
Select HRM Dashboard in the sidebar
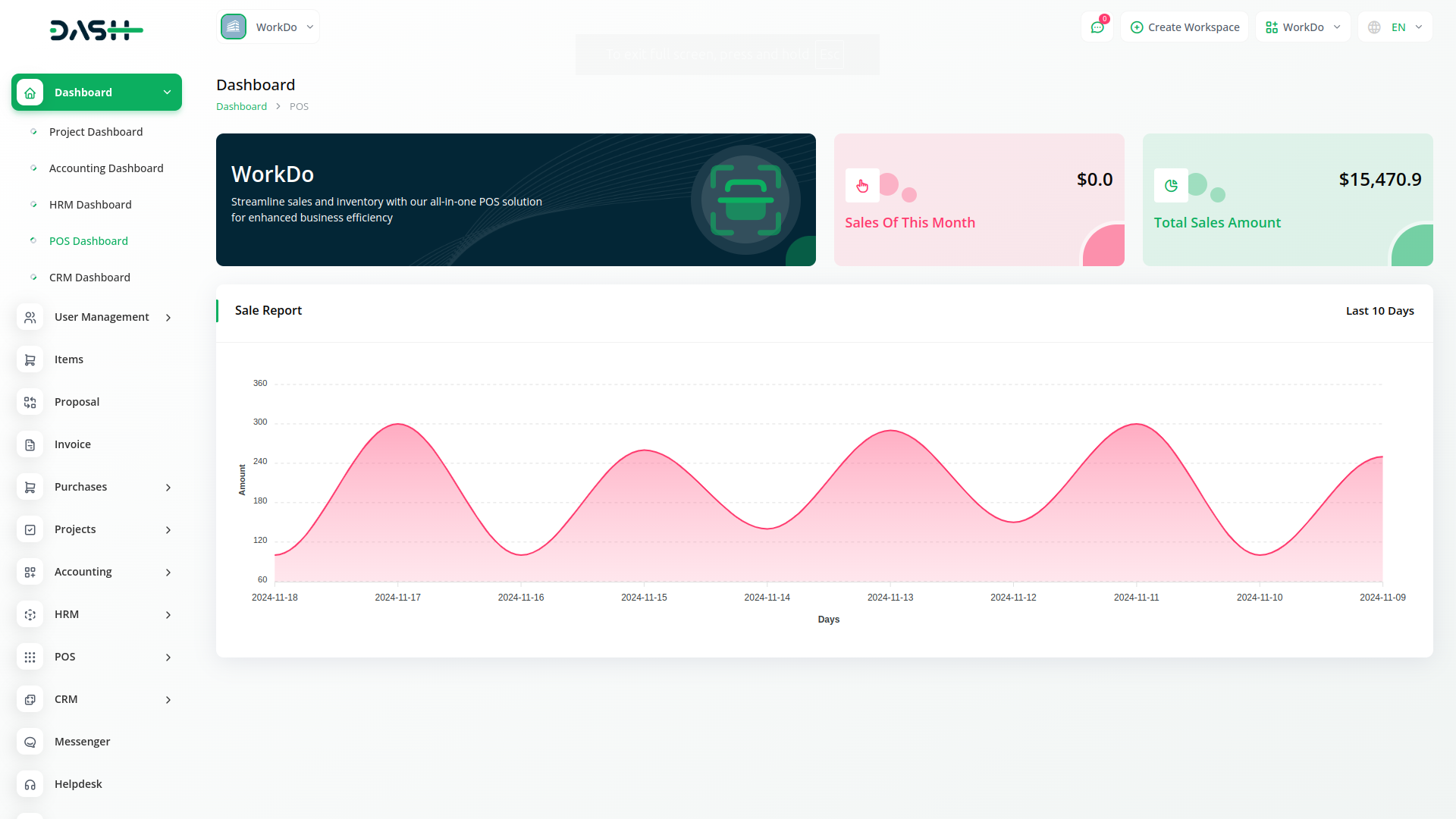90,205
